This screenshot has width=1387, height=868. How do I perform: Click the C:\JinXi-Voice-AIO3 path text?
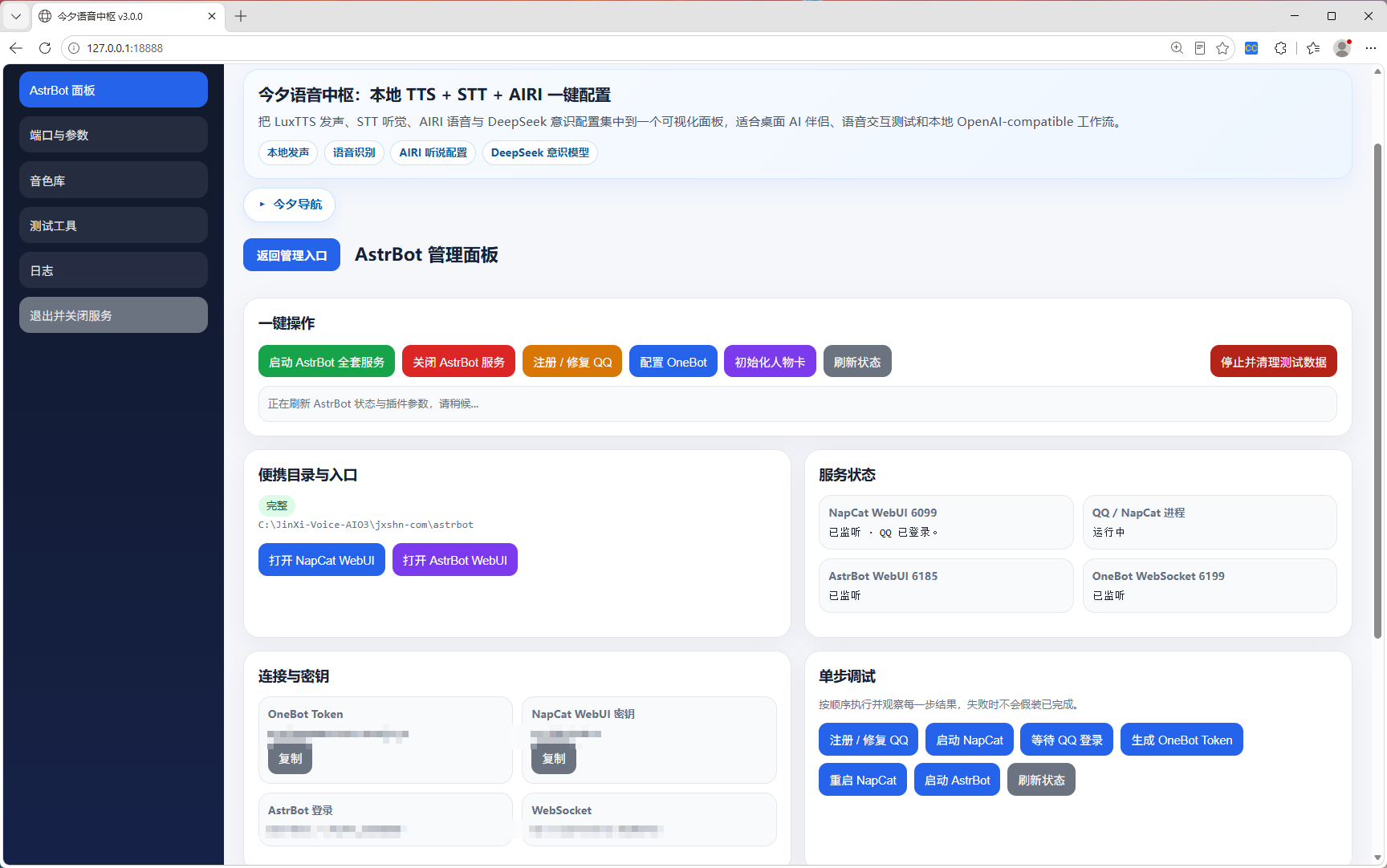[x=366, y=525]
